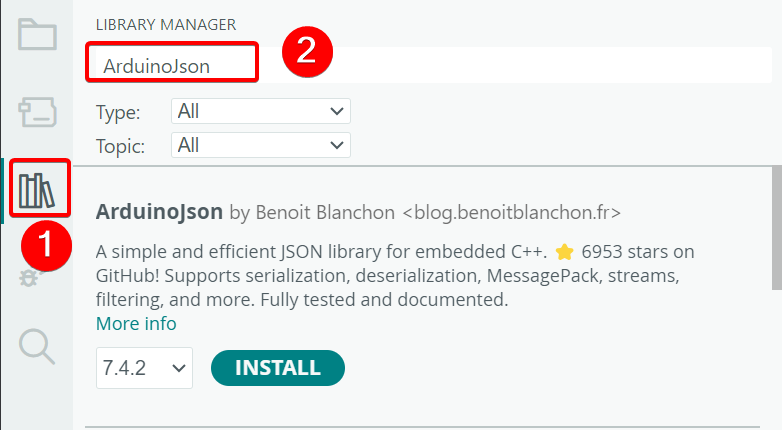Open the Boards Manager sidebar icon
The width and height of the screenshot is (782, 430).
click(38, 112)
